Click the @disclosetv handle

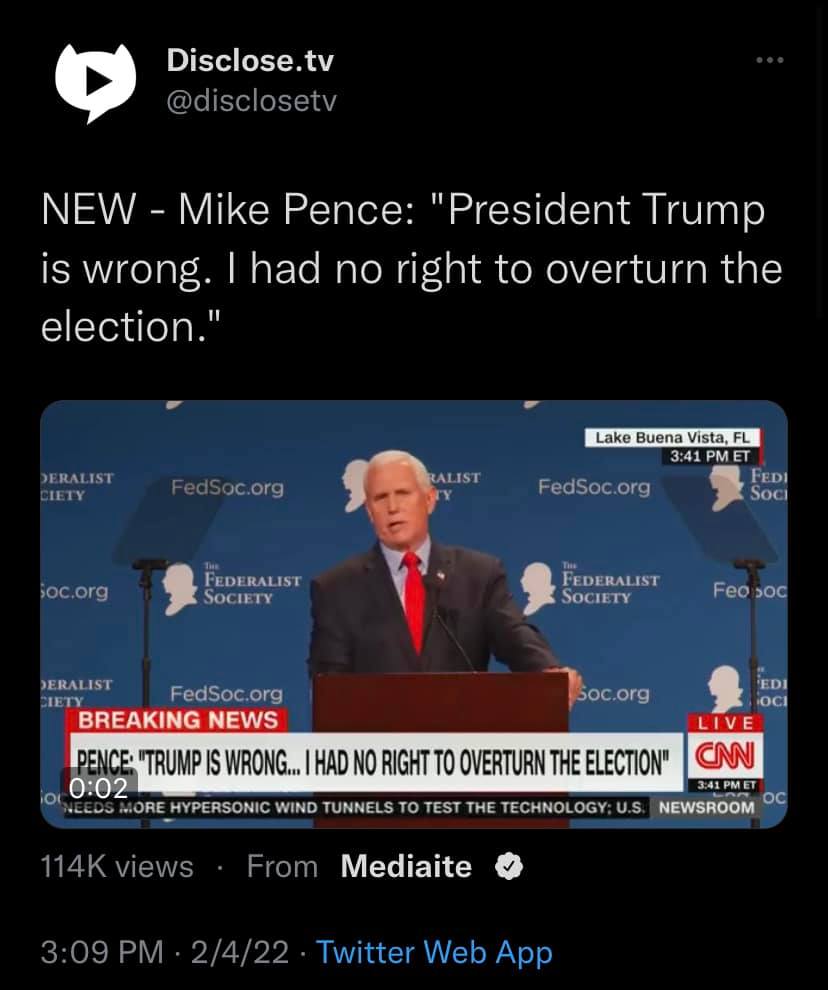pyautogui.click(x=252, y=100)
